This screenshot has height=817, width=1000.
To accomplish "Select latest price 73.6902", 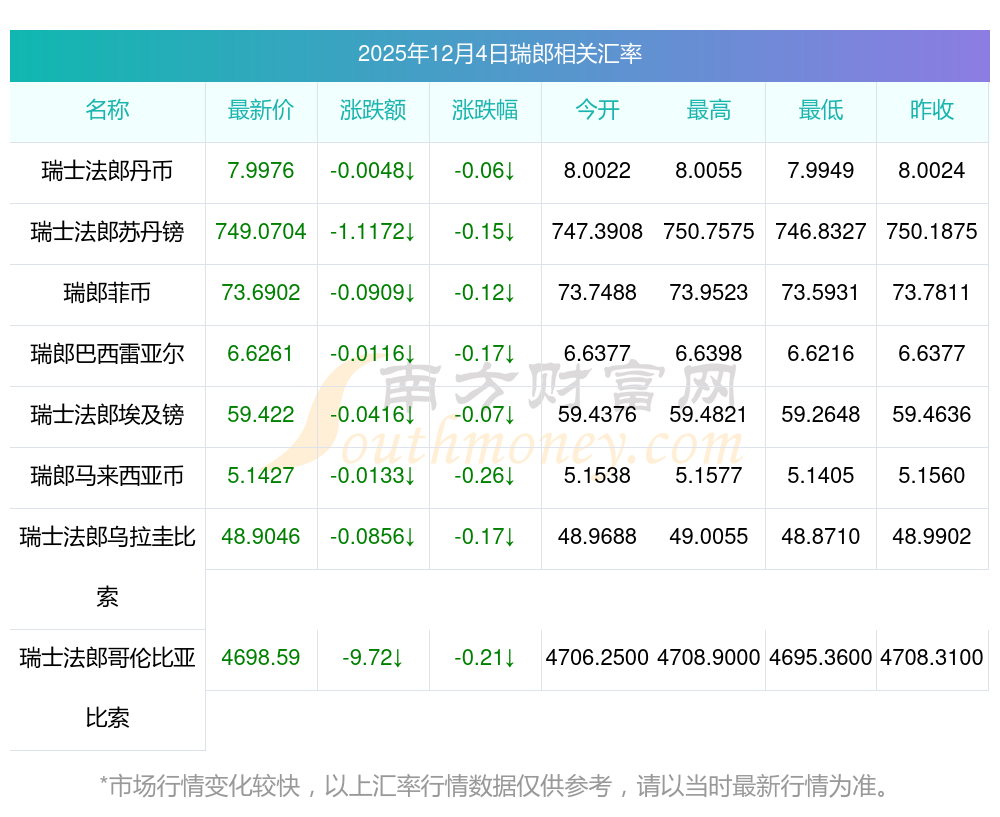I will pos(261,293).
